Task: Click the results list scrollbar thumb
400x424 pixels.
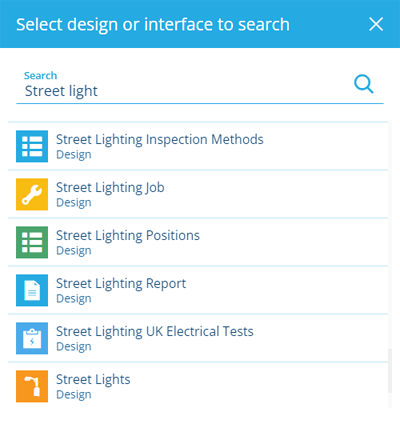Action: pos(390,371)
